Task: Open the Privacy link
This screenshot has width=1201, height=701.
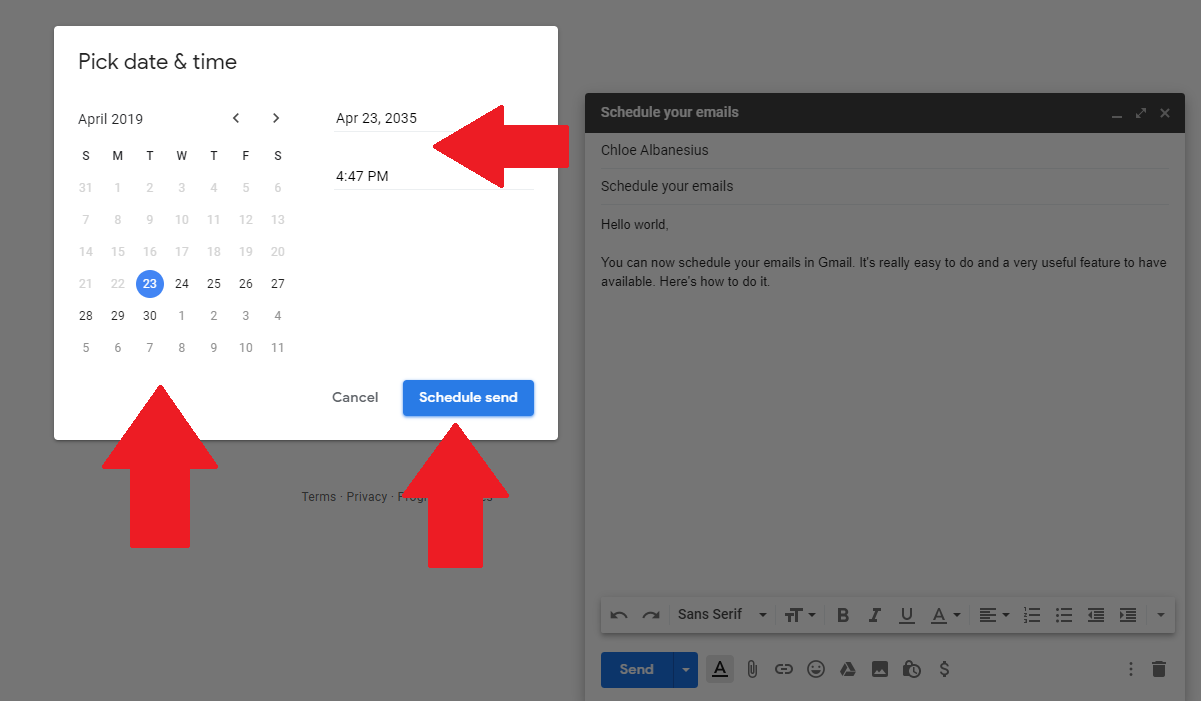Action: pos(367,497)
